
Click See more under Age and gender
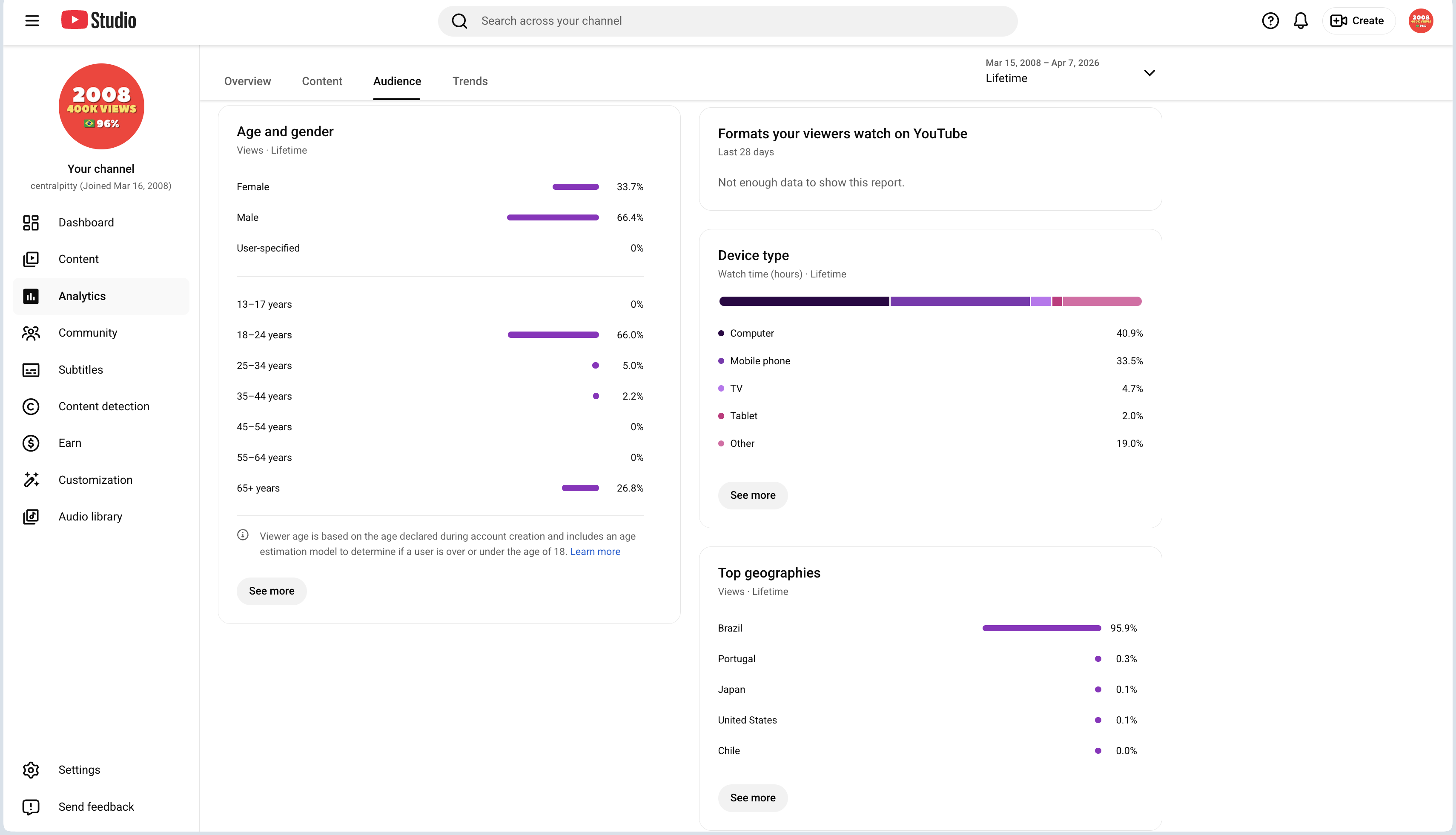tap(271, 591)
